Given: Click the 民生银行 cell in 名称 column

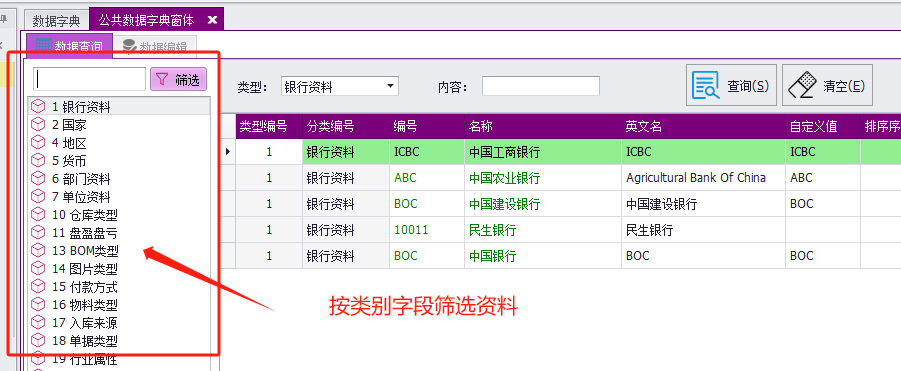Looking at the screenshot, I should click(543, 230).
